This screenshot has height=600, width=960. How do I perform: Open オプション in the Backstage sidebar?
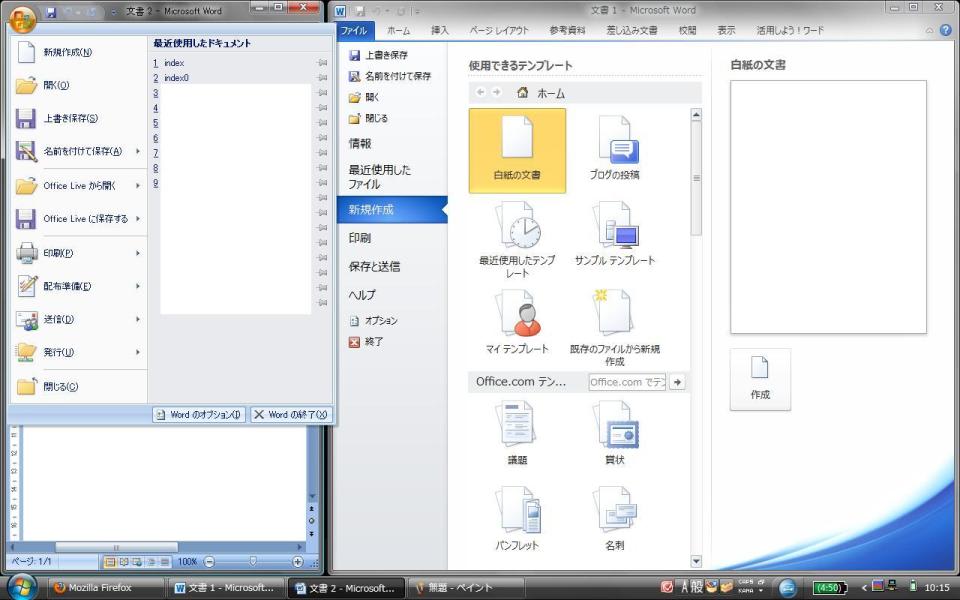click(x=373, y=321)
